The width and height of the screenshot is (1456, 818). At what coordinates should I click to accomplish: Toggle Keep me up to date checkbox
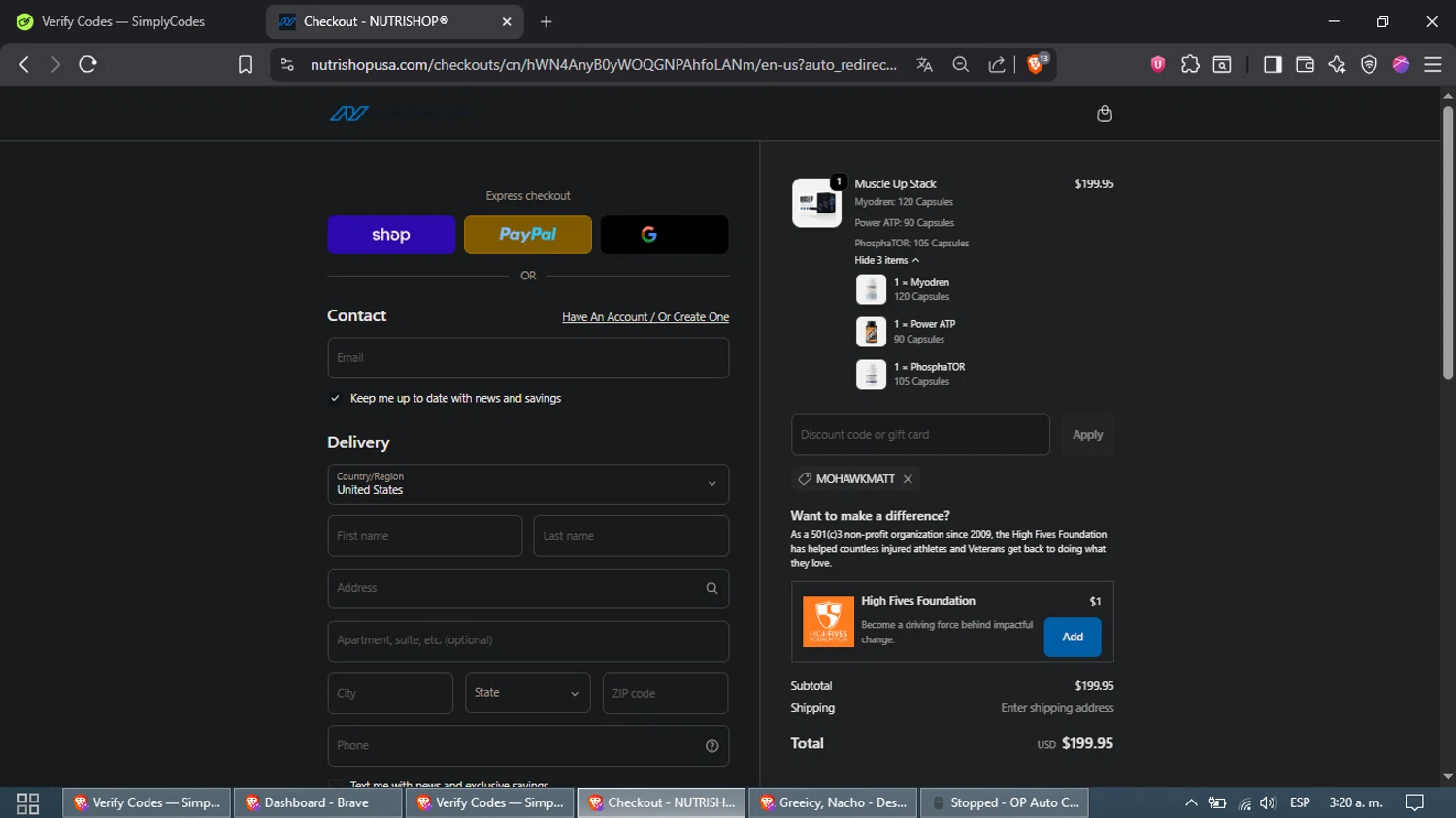point(335,398)
